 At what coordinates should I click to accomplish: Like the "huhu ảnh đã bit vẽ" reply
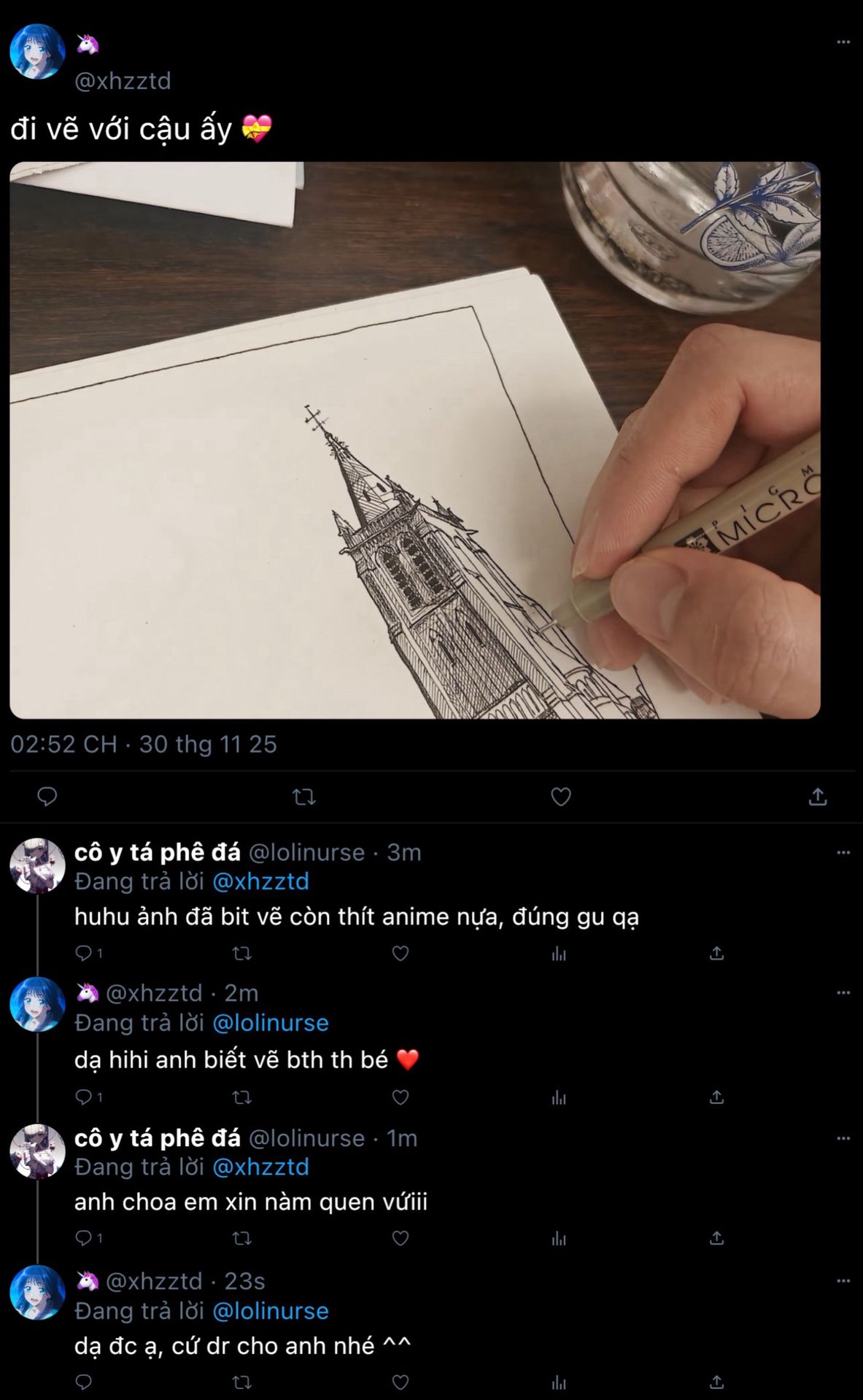point(400,953)
